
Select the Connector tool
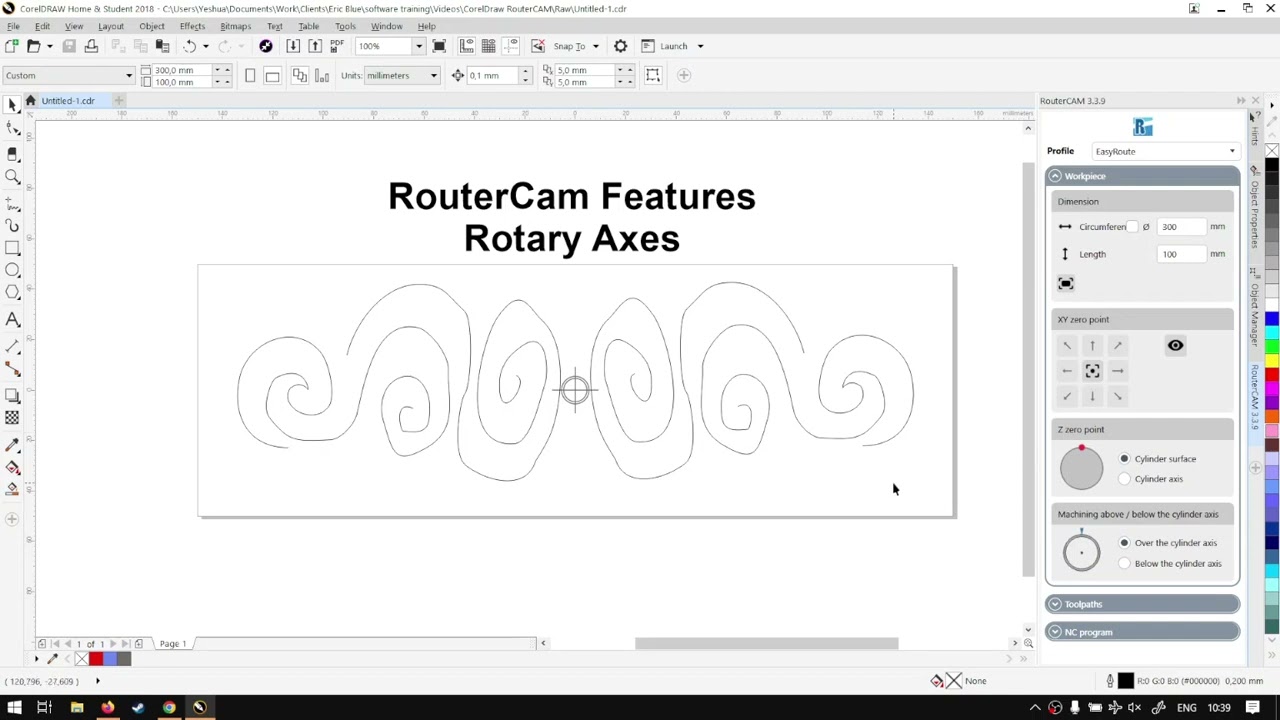pyautogui.click(x=12, y=370)
